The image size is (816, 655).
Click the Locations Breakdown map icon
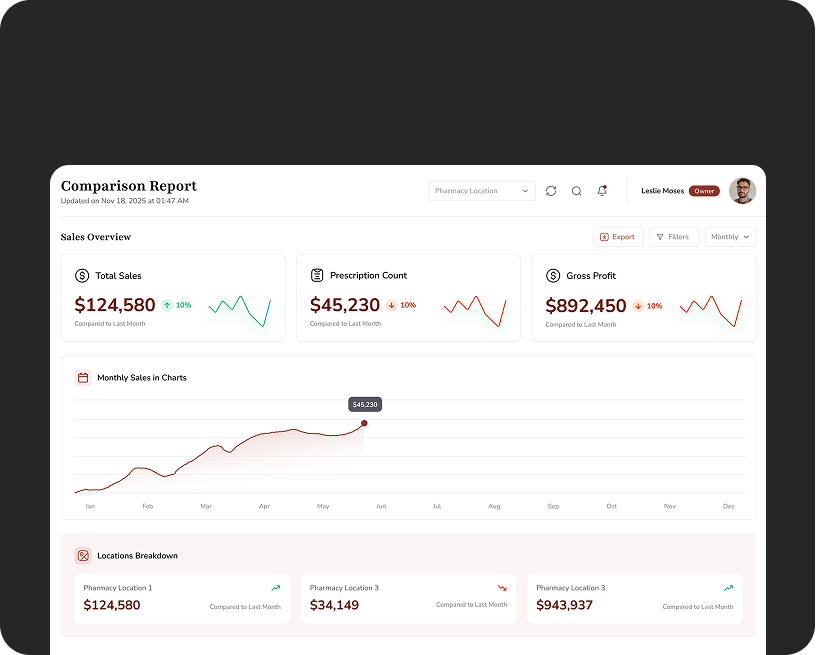click(x=82, y=555)
